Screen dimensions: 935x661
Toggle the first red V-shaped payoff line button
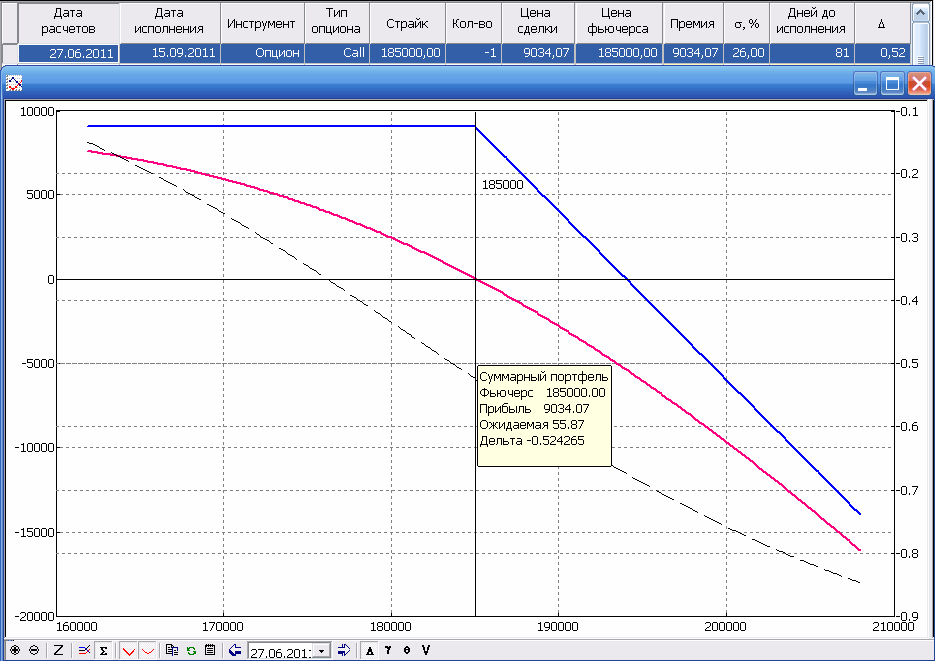(x=129, y=650)
